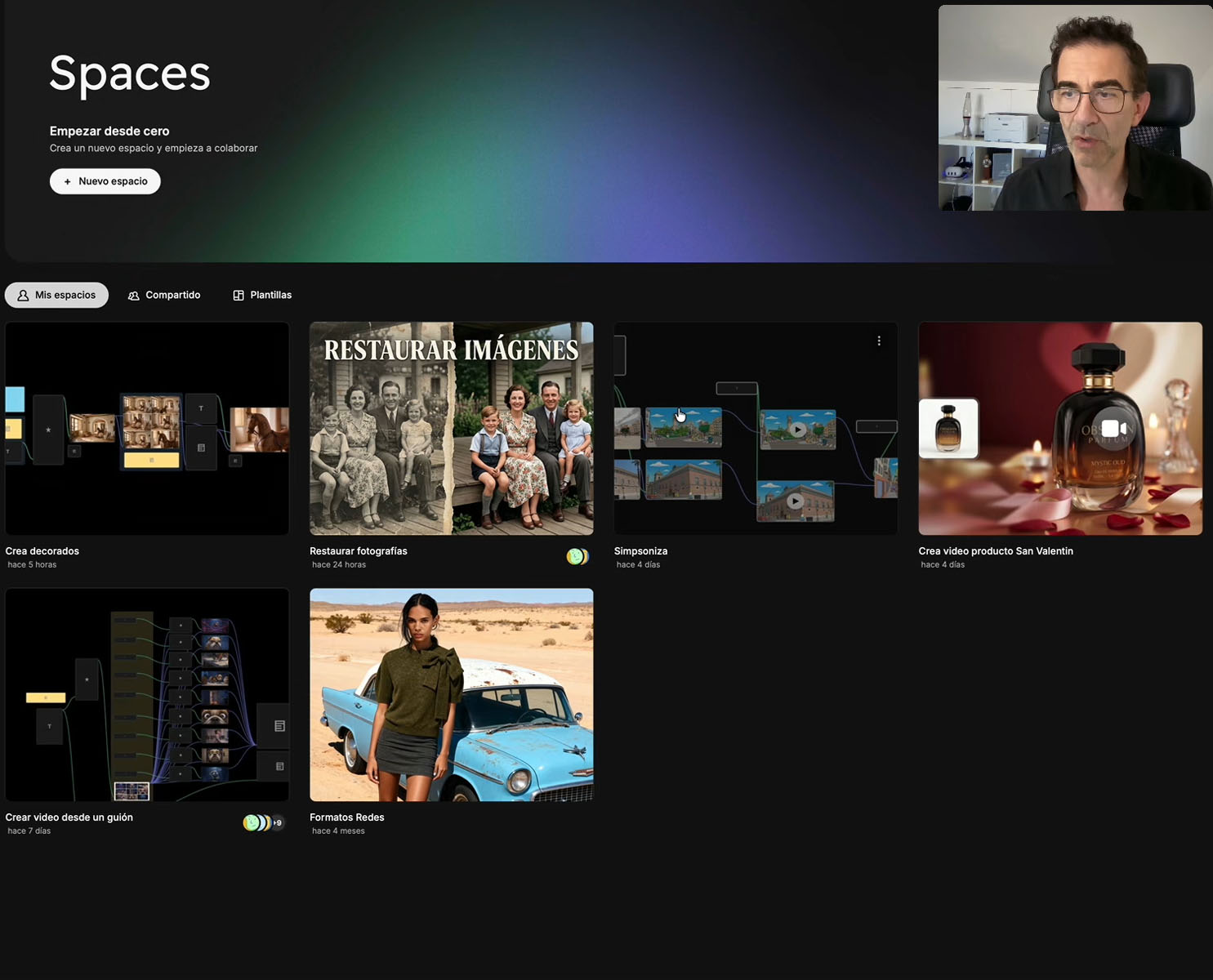Click the people icon beside Compartido
1213x980 pixels.
(x=134, y=296)
